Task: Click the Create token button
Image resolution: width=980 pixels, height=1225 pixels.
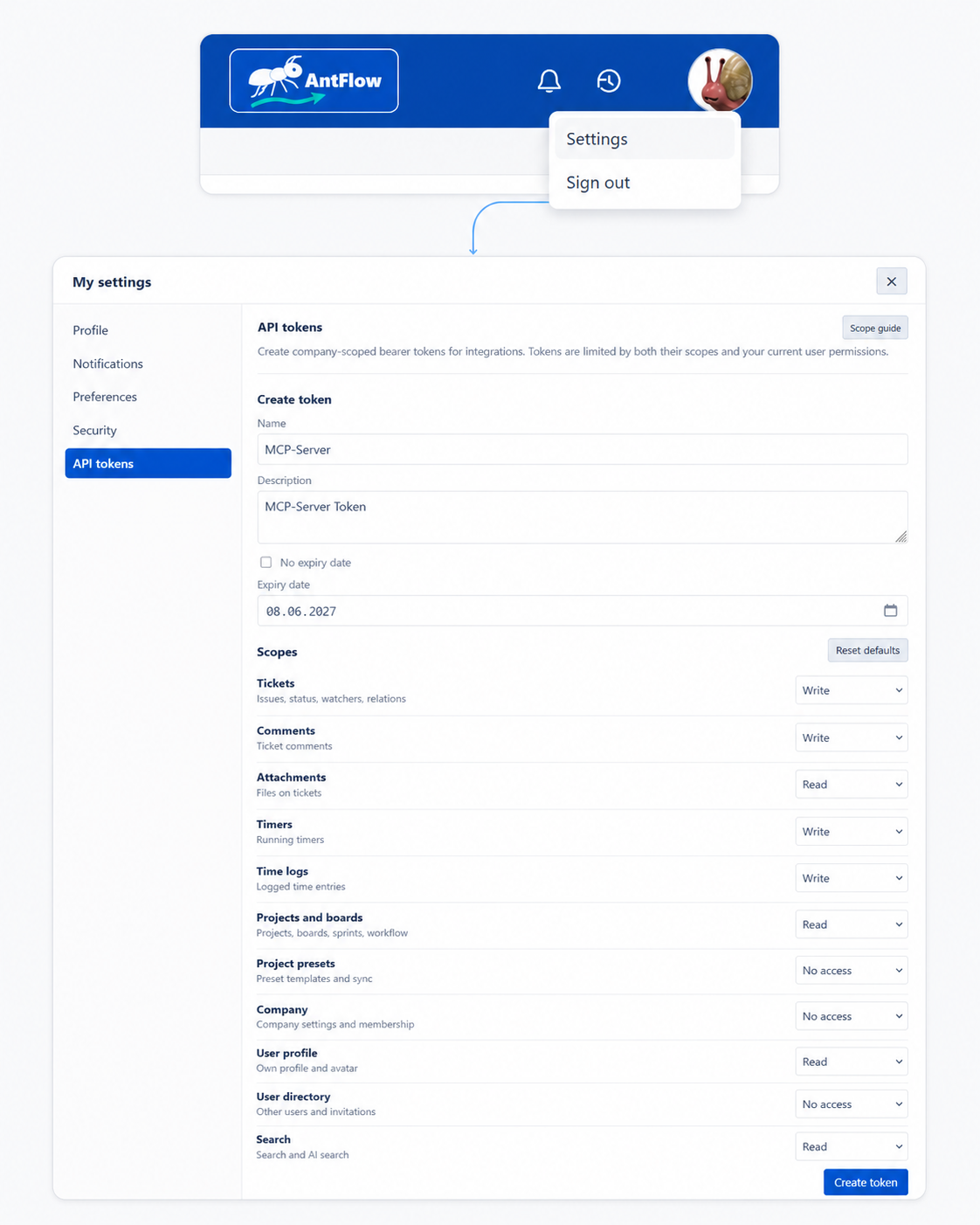Action: pyautogui.click(x=866, y=1182)
